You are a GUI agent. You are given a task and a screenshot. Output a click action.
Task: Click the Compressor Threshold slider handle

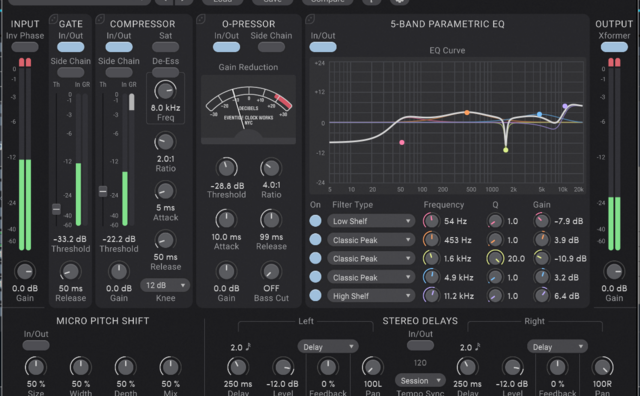(103, 191)
